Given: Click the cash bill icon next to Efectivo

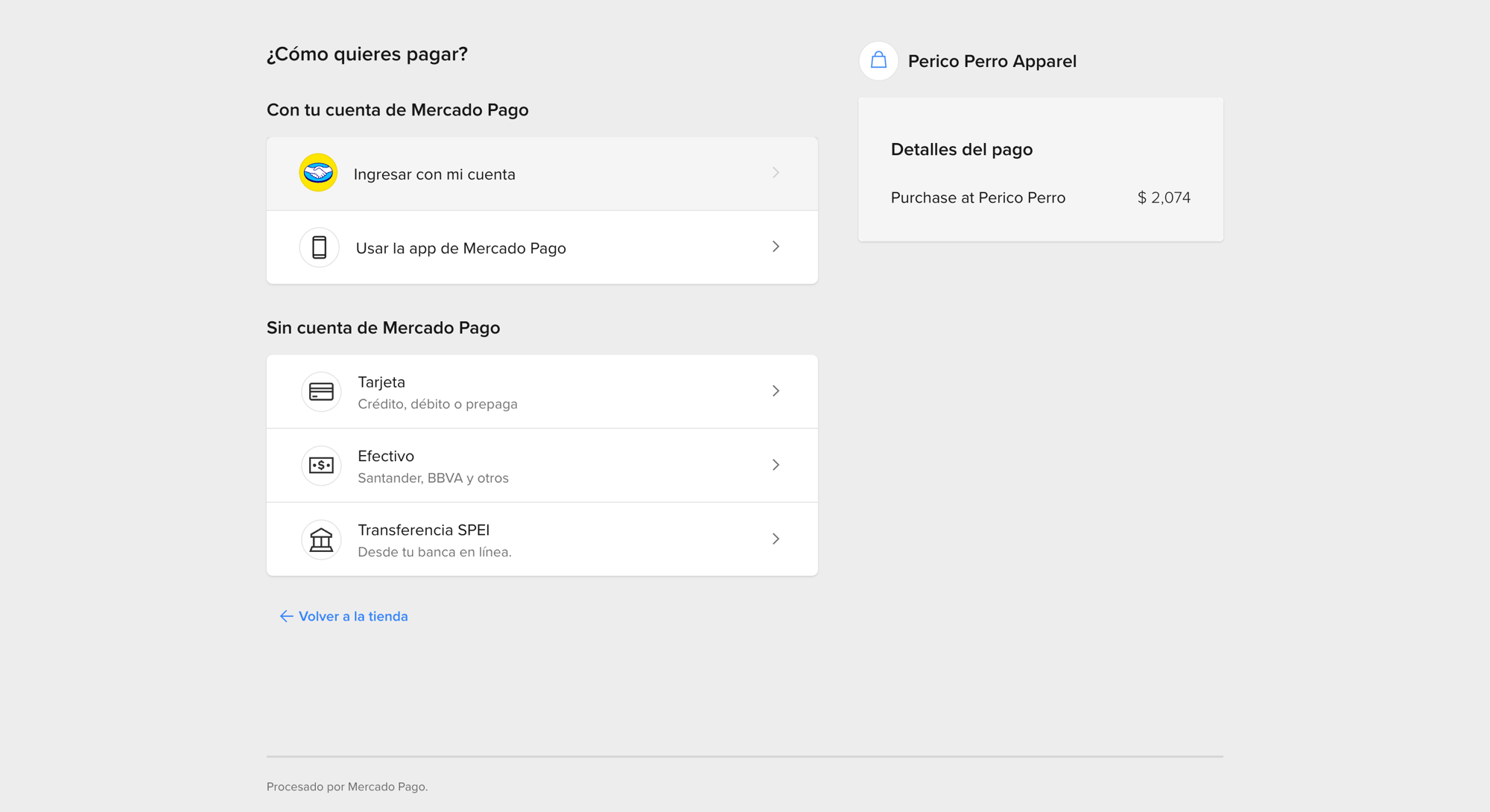Looking at the screenshot, I should pos(321,466).
